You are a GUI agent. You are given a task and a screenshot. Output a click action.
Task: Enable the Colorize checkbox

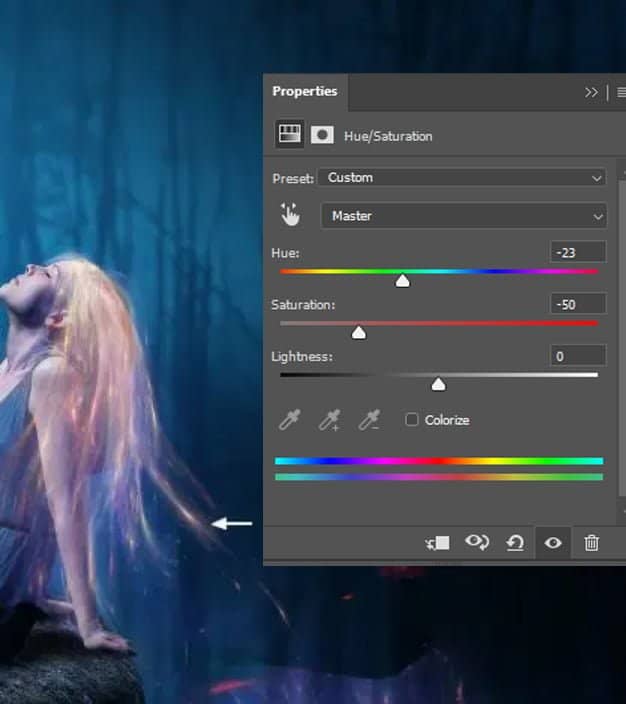[x=412, y=420]
